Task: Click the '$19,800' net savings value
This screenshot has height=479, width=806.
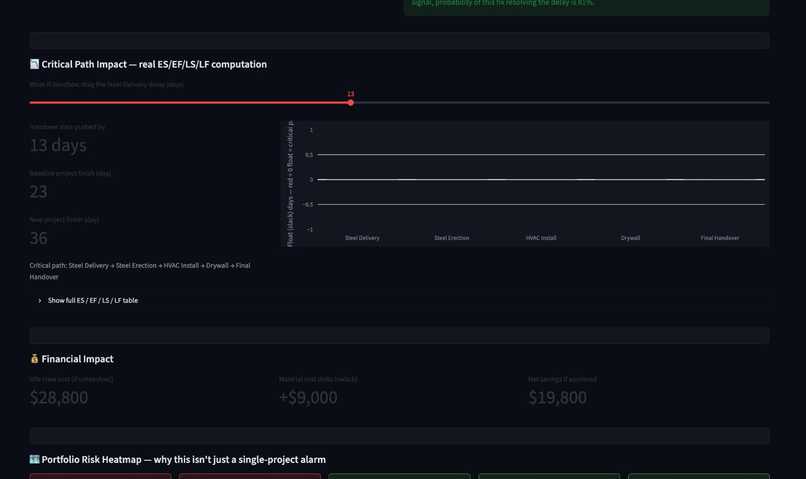Action: pos(558,397)
